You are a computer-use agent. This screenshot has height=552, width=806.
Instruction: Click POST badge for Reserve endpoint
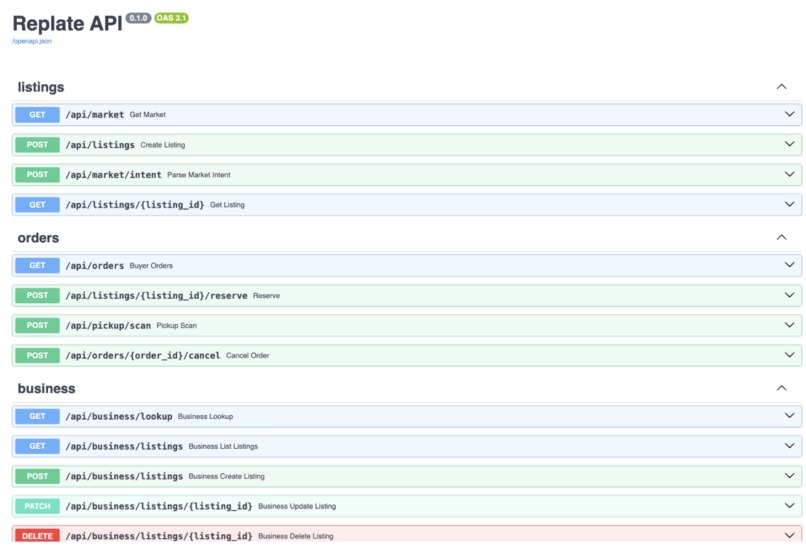pyautogui.click(x=37, y=296)
